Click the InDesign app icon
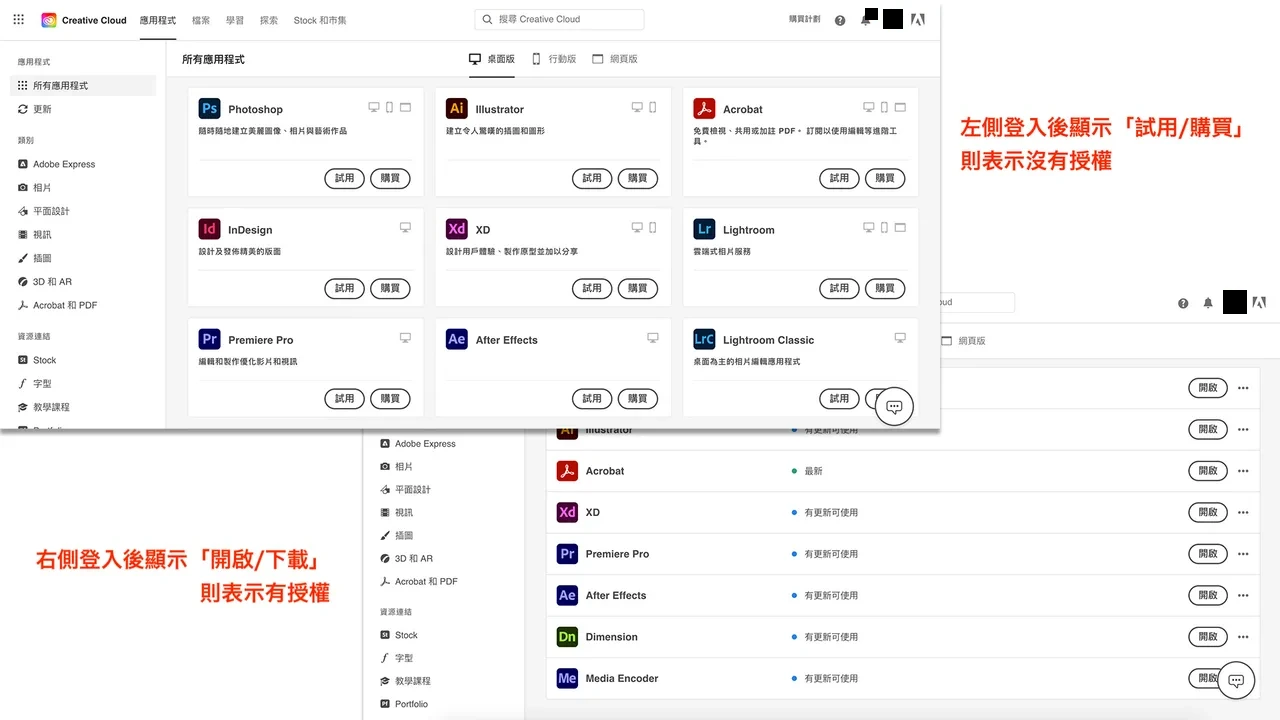1280x720 pixels. click(x=209, y=229)
